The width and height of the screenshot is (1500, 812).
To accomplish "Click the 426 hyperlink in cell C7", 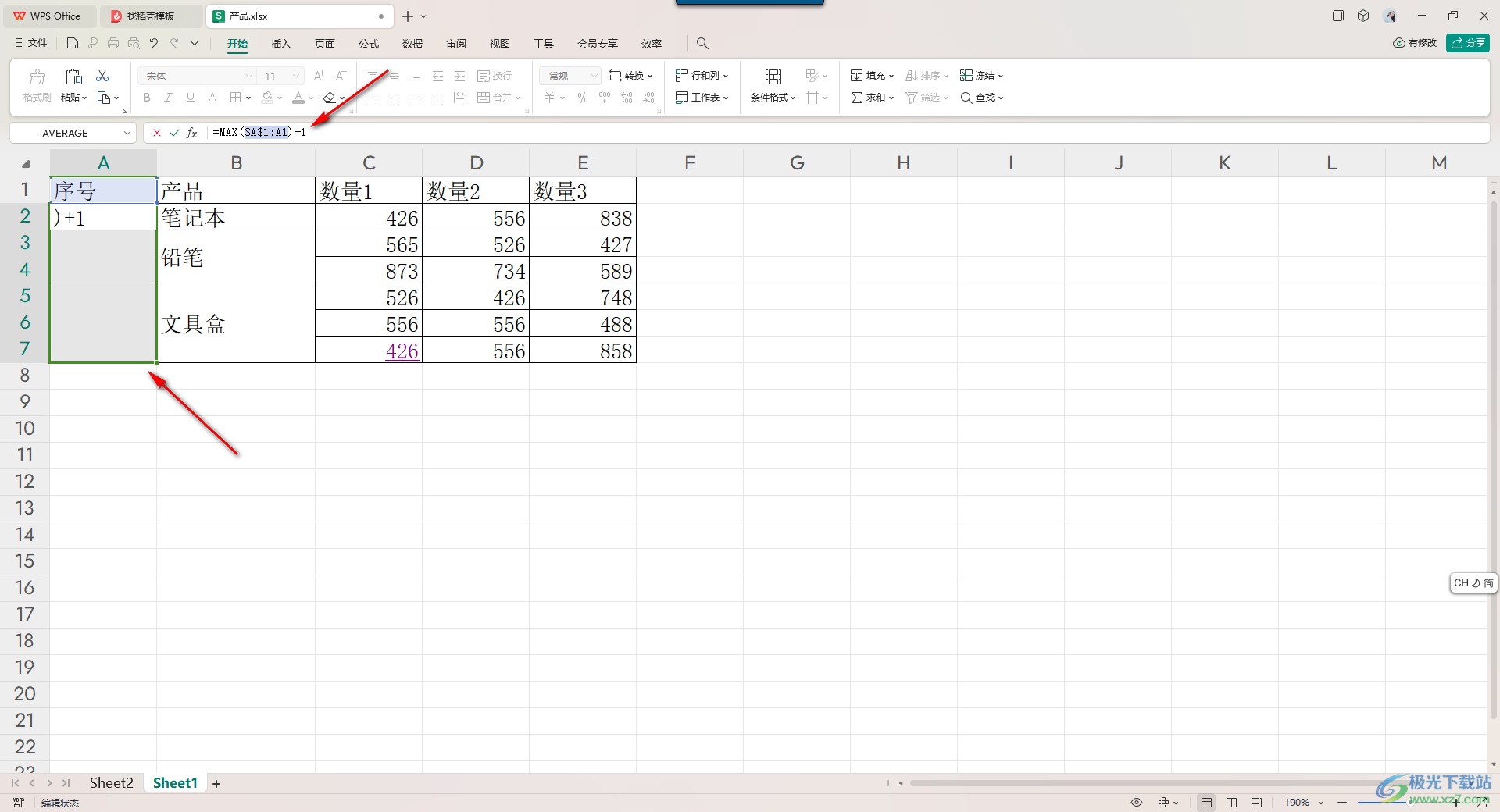I will tap(402, 351).
